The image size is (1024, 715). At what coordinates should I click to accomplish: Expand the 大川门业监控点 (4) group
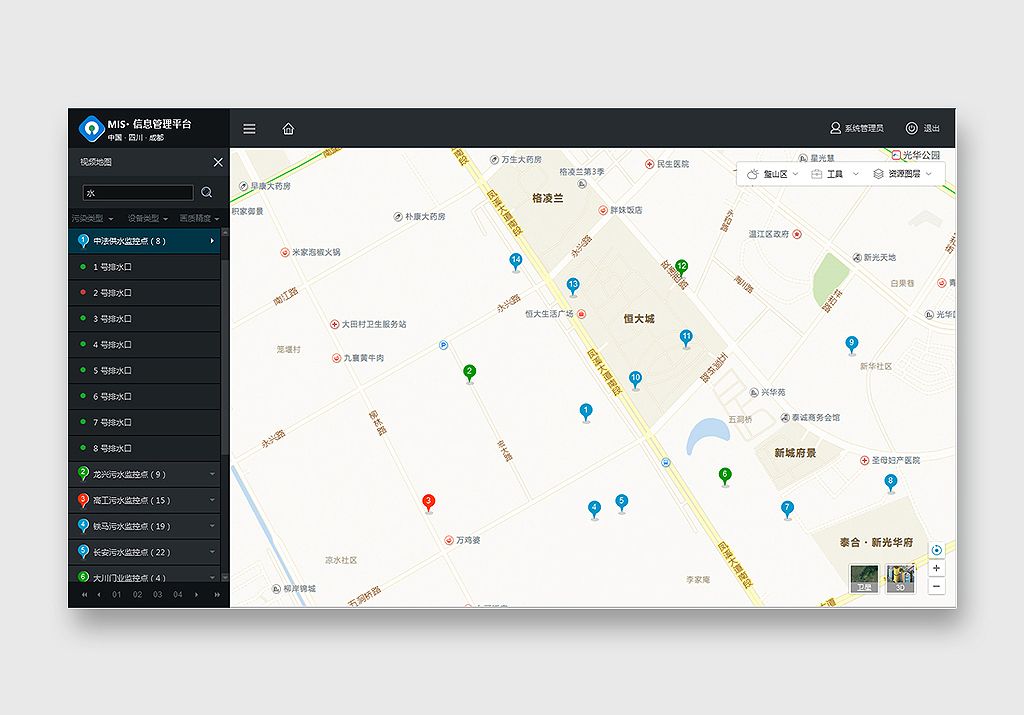144,576
